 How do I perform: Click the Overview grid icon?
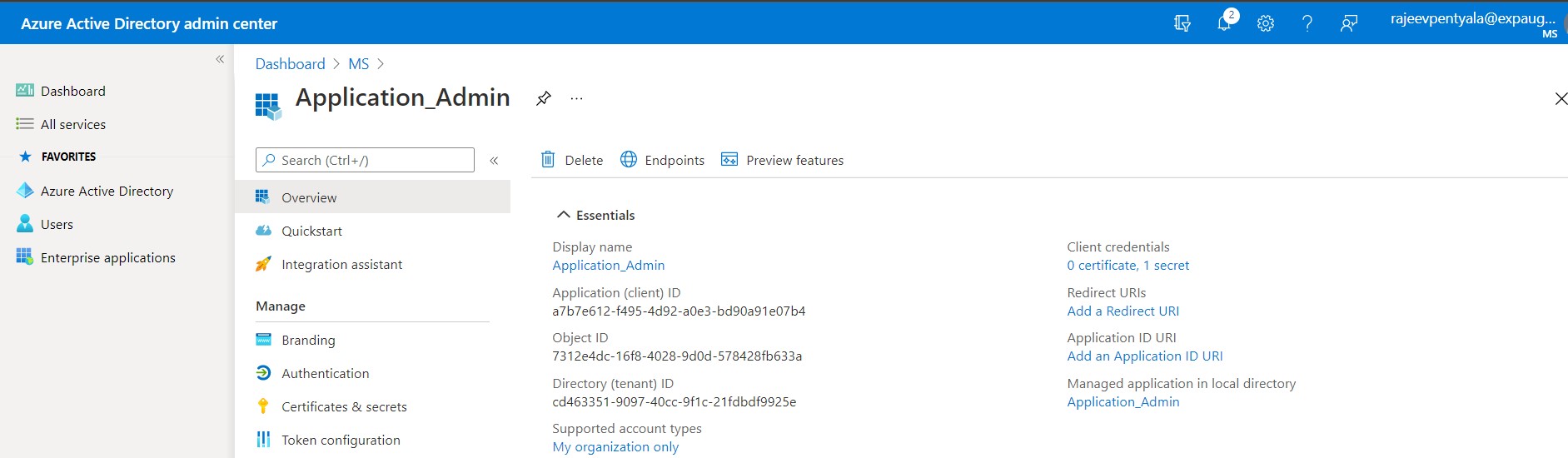tap(262, 197)
